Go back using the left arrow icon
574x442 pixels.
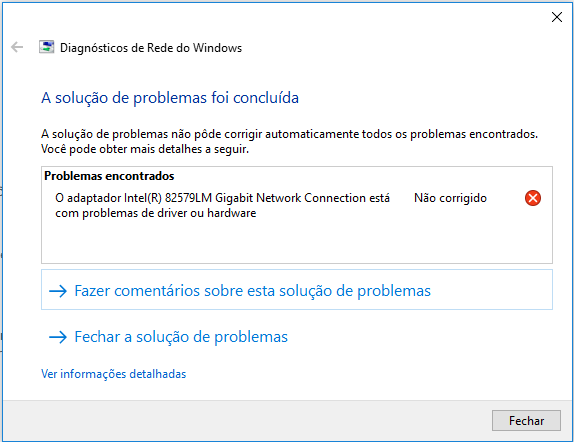[x=17, y=47]
